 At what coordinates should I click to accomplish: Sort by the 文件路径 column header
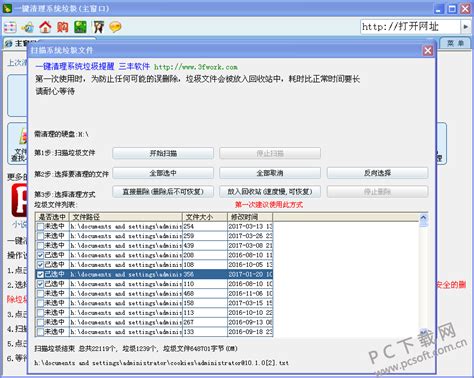126,217
